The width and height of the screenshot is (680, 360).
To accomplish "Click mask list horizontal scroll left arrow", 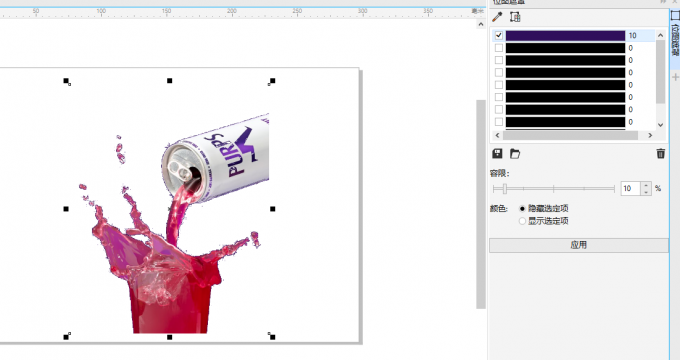I will coord(497,135).
